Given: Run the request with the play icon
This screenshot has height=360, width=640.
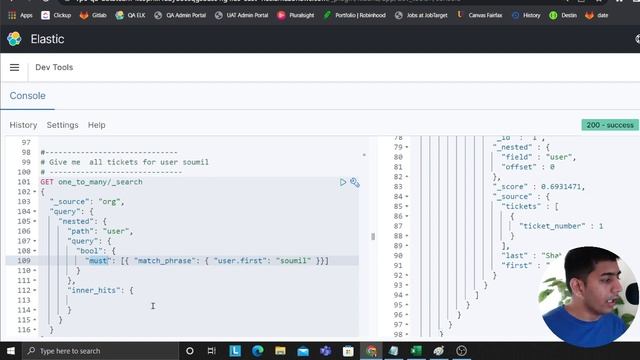Looking at the screenshot, I should click(343, 182).
